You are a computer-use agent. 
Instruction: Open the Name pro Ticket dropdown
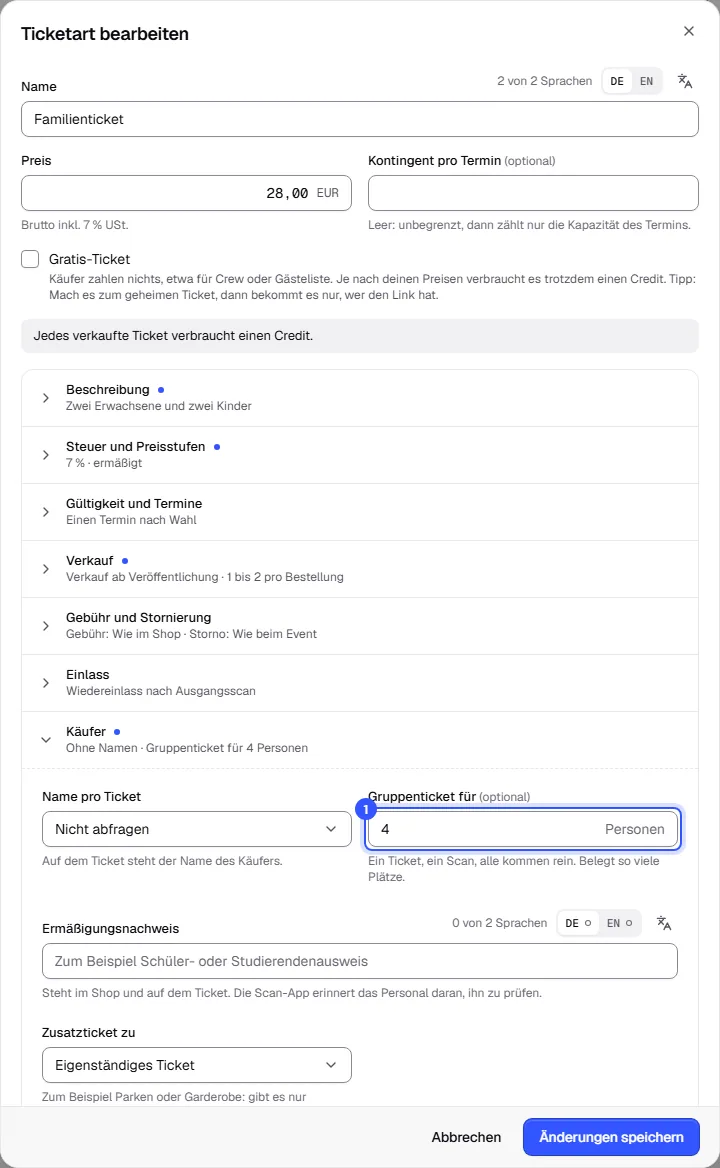click(197, 829)
